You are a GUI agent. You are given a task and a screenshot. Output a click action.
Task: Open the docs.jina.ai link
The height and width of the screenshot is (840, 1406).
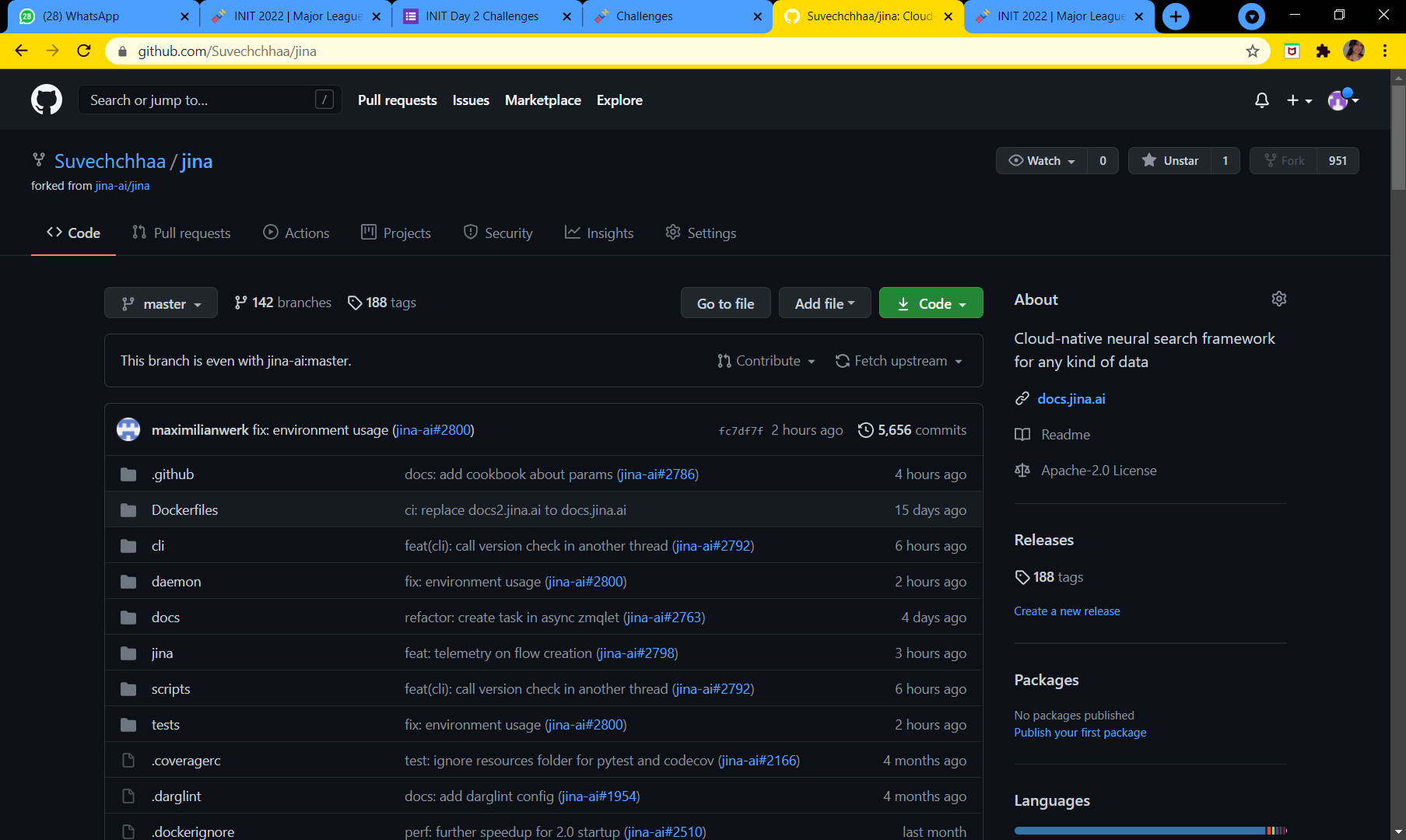point(1071,399)
